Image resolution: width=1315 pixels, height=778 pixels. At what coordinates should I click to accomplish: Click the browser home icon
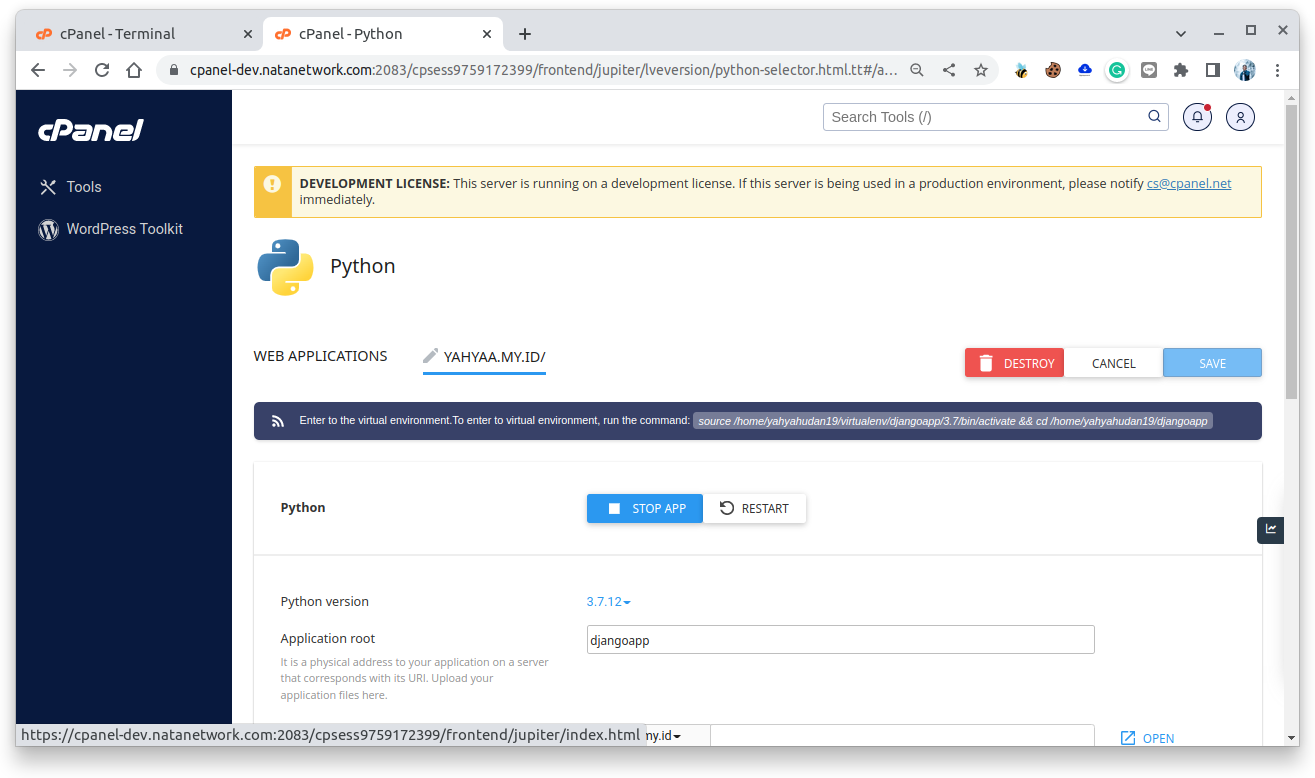click(x=134, y=70)
